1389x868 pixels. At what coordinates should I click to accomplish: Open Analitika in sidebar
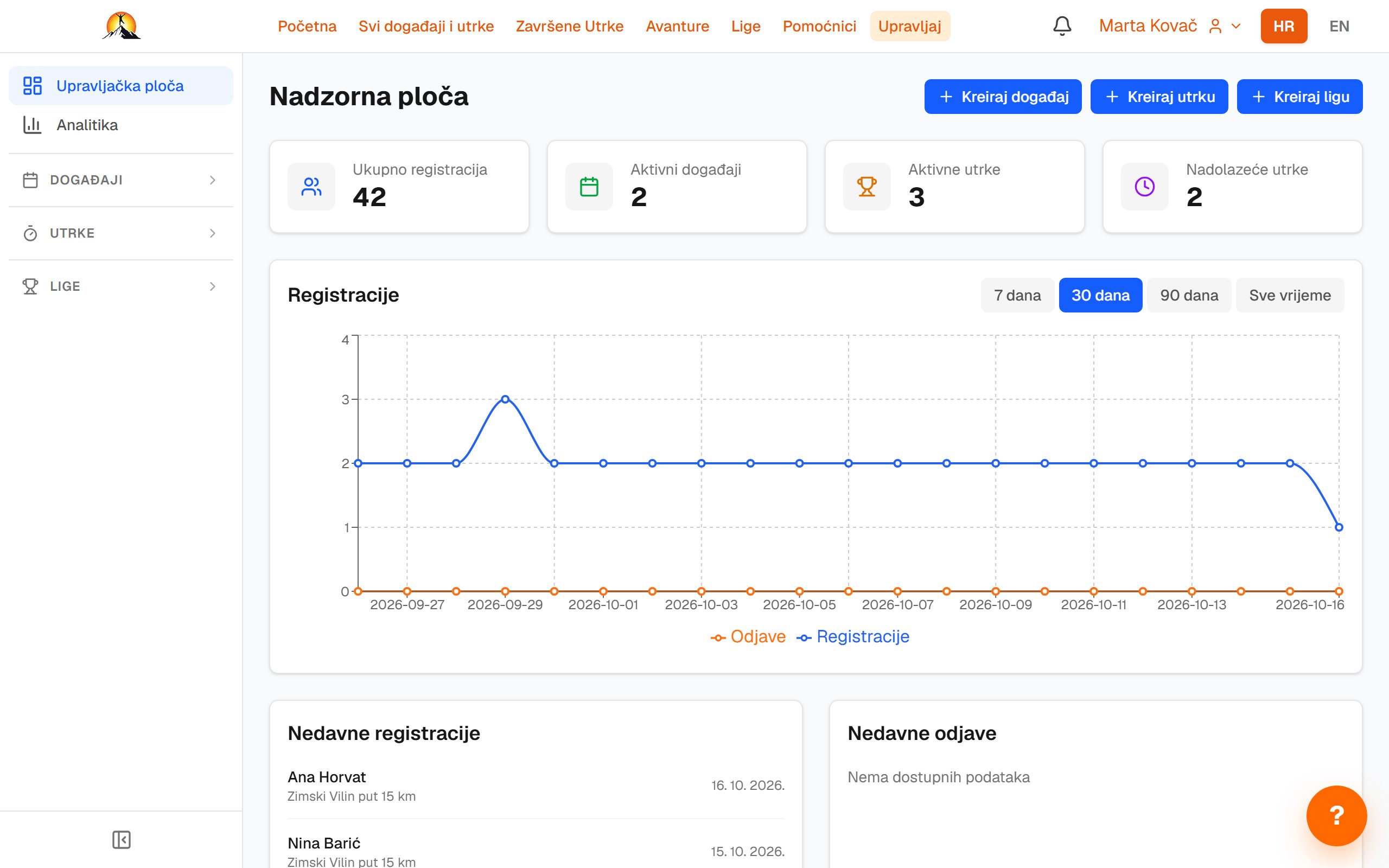click(x=121, y=125)
